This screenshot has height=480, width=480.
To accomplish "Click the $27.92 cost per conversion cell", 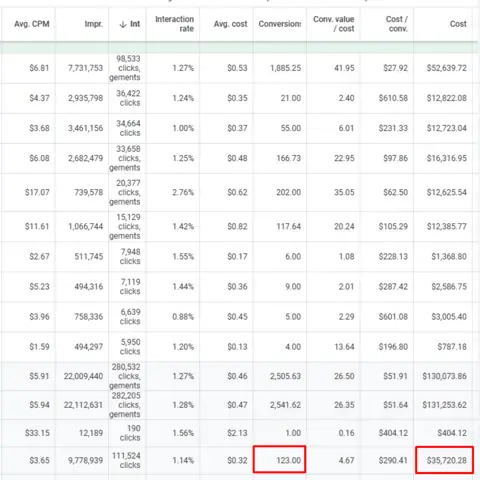I will pyautogui.click(x=395, y=68).
